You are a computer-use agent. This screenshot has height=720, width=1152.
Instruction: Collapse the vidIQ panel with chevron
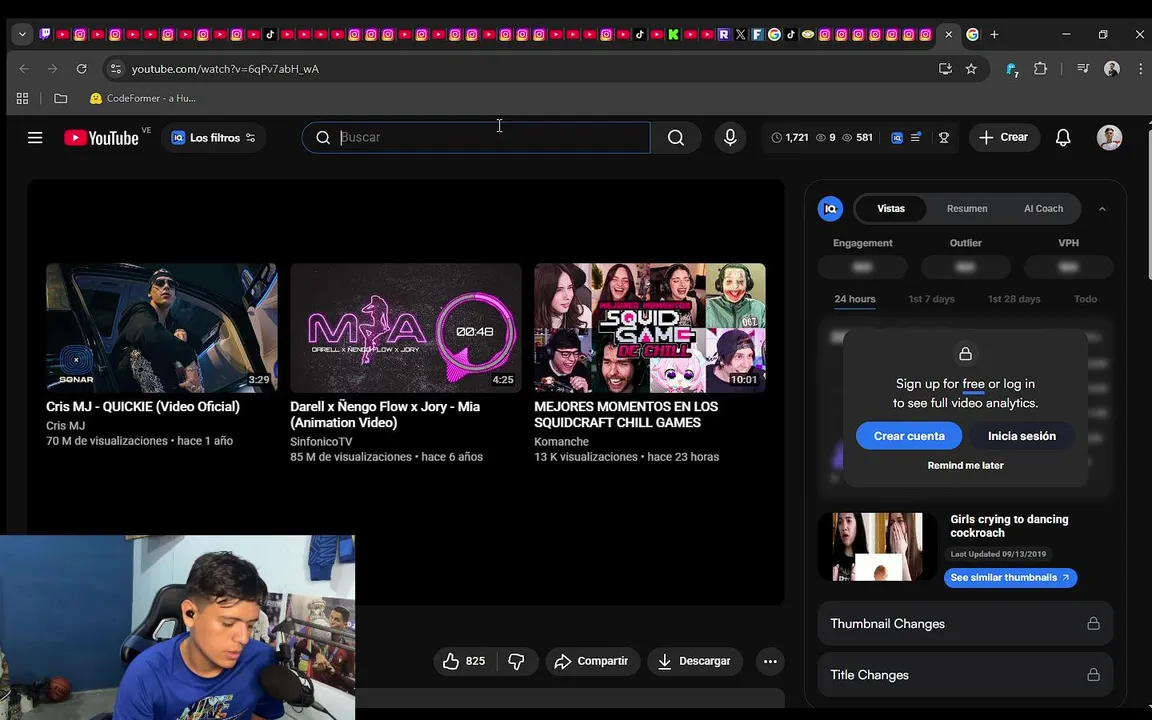(1102, 209)
